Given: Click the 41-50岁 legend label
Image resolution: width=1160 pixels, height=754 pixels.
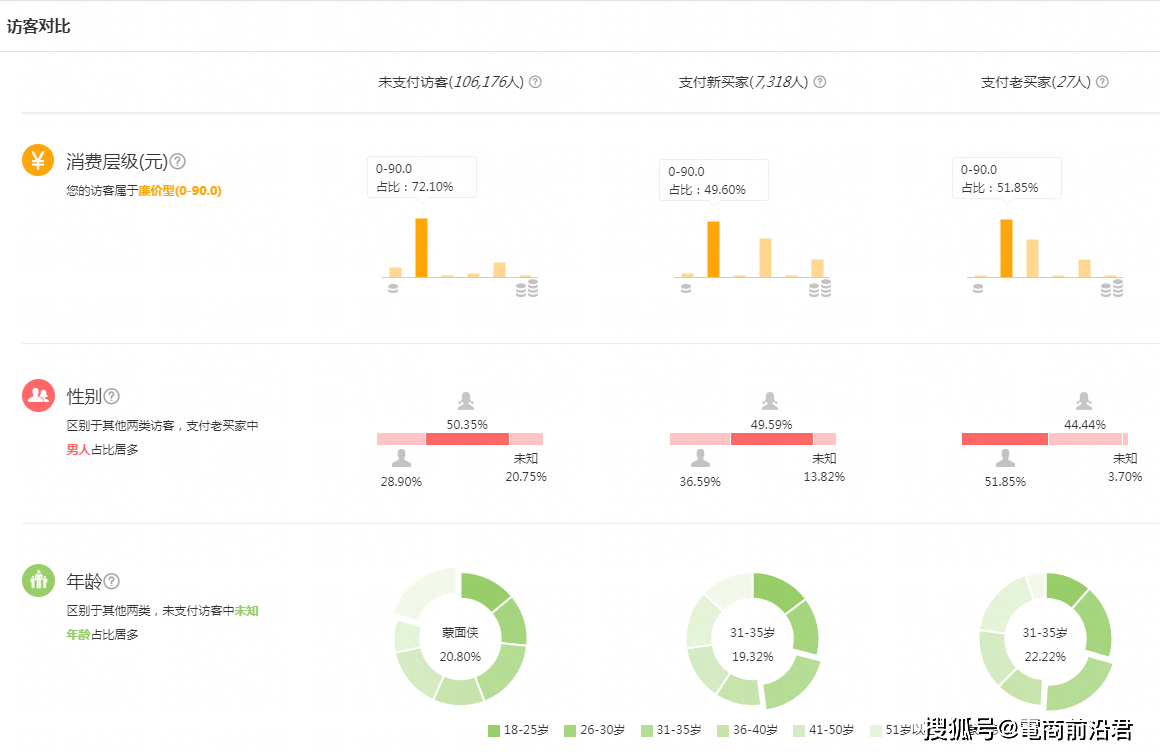Looking at the screenshot, I should (832, 730).
